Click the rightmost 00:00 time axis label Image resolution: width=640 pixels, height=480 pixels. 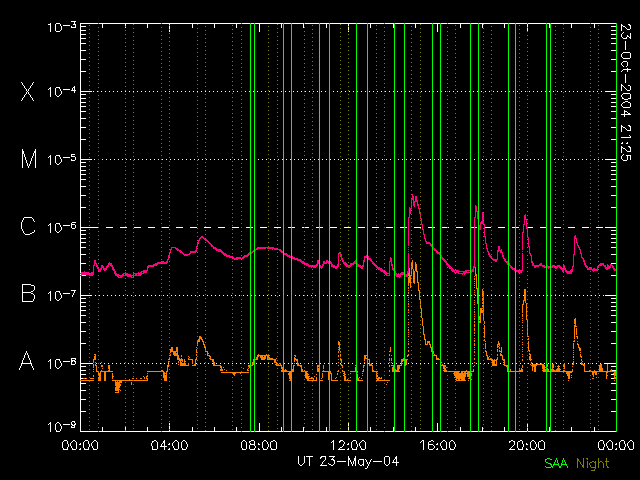point(616,445)
